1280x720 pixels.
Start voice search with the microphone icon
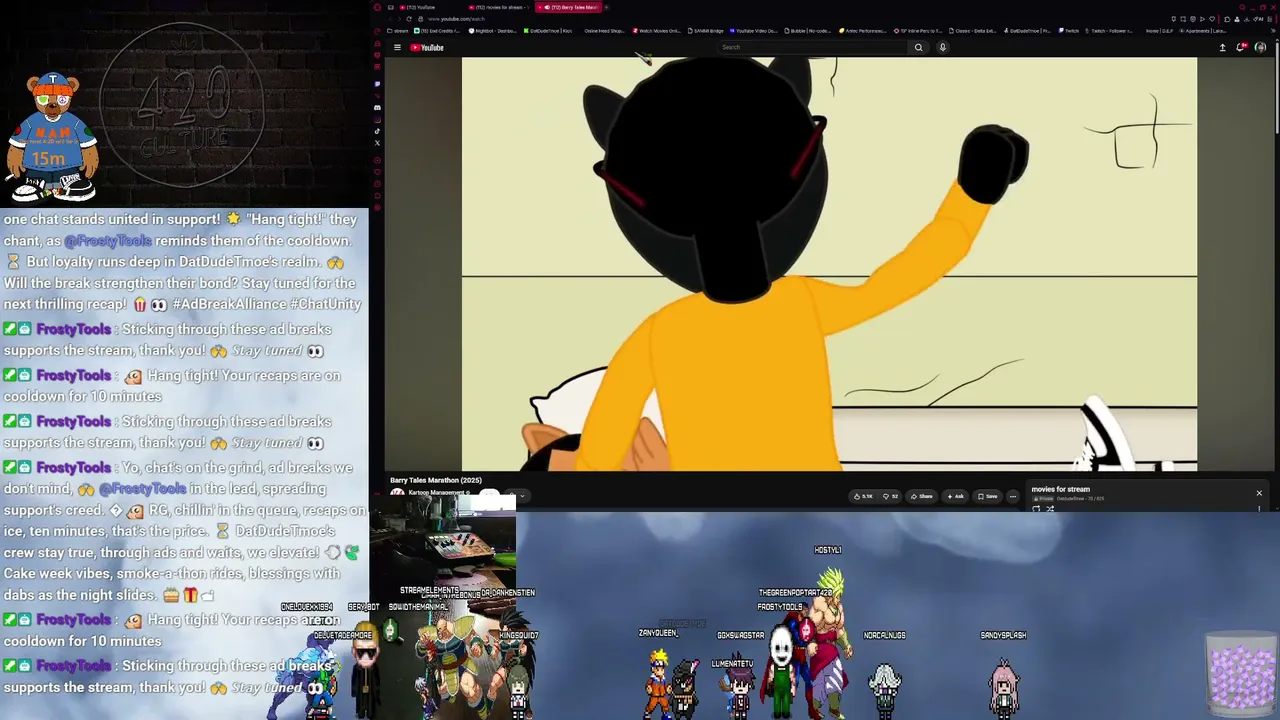pyautogui.click(x=942, y=47)
